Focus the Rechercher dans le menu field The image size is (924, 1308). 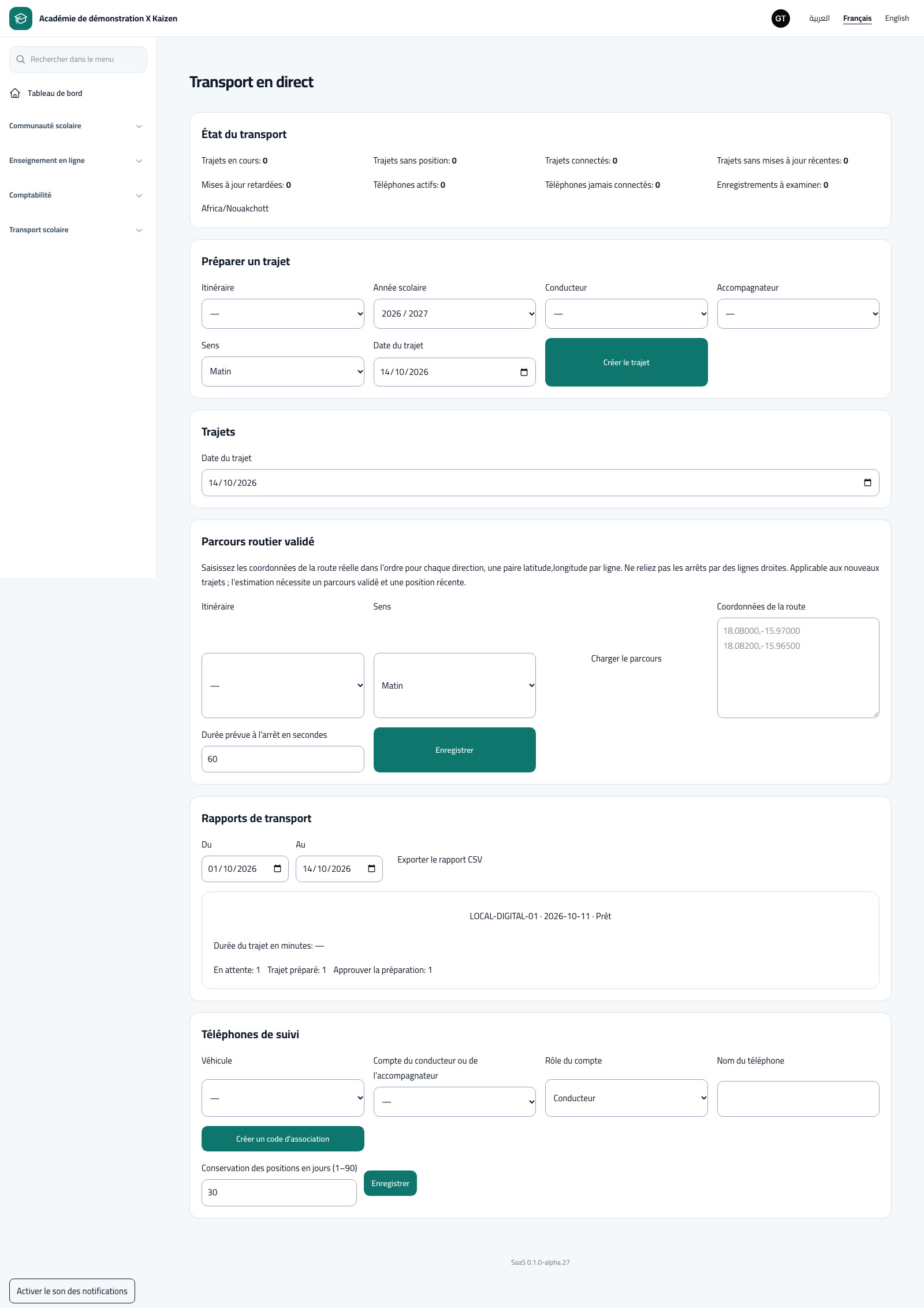[x=78, y=60]
